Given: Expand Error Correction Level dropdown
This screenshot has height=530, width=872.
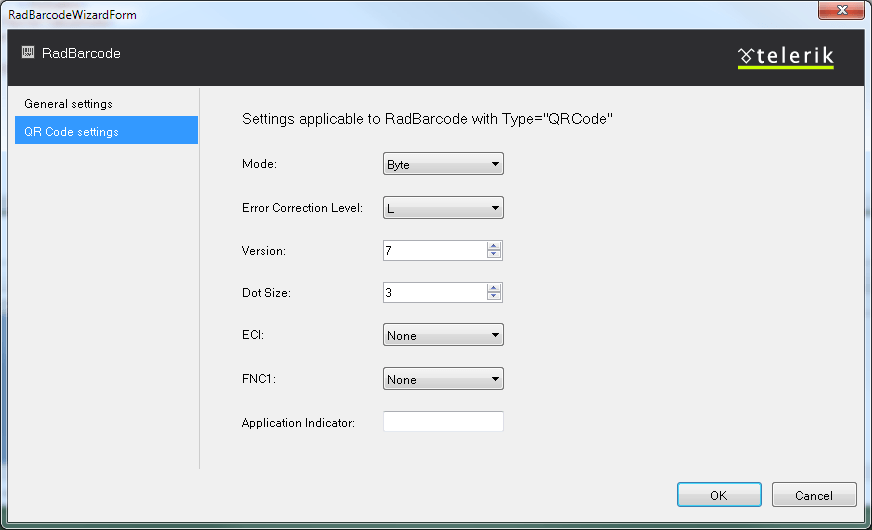Looking at the screenshot, I should 443,208.
